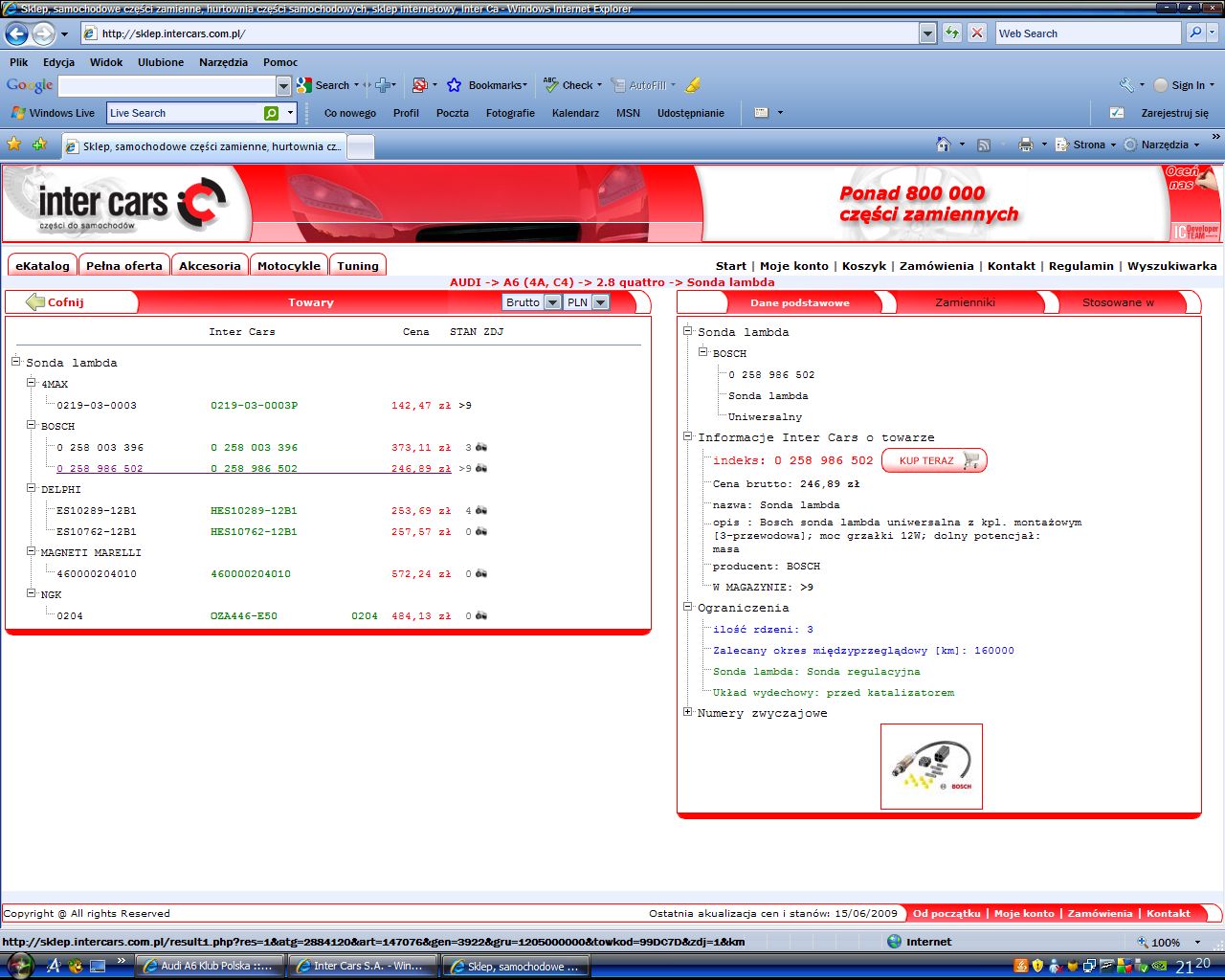Expand the Numery zwyczajowe section

[687, 712]
